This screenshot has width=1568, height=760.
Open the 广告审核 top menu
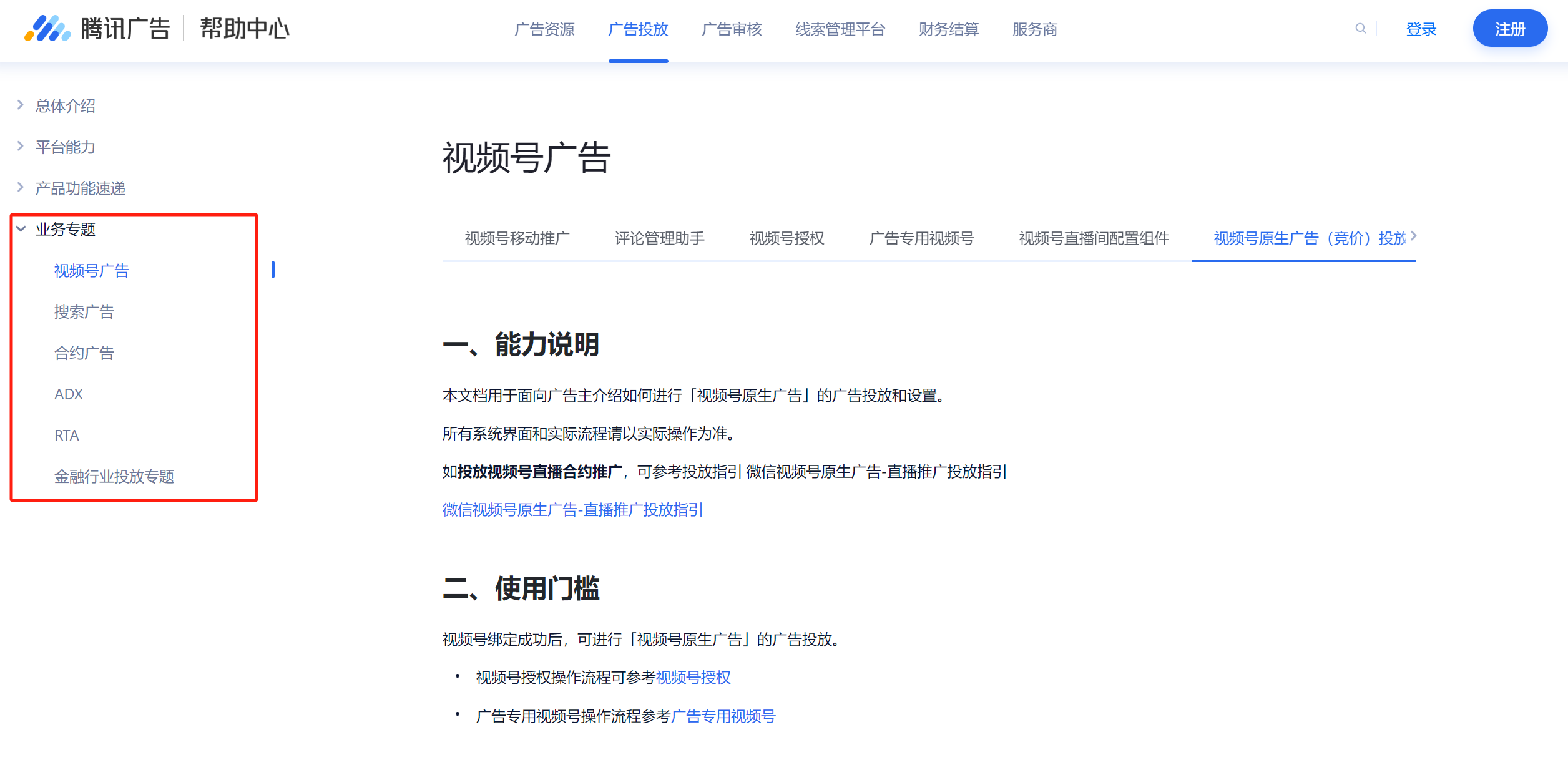pyautogui.click(x=732, y=29)
